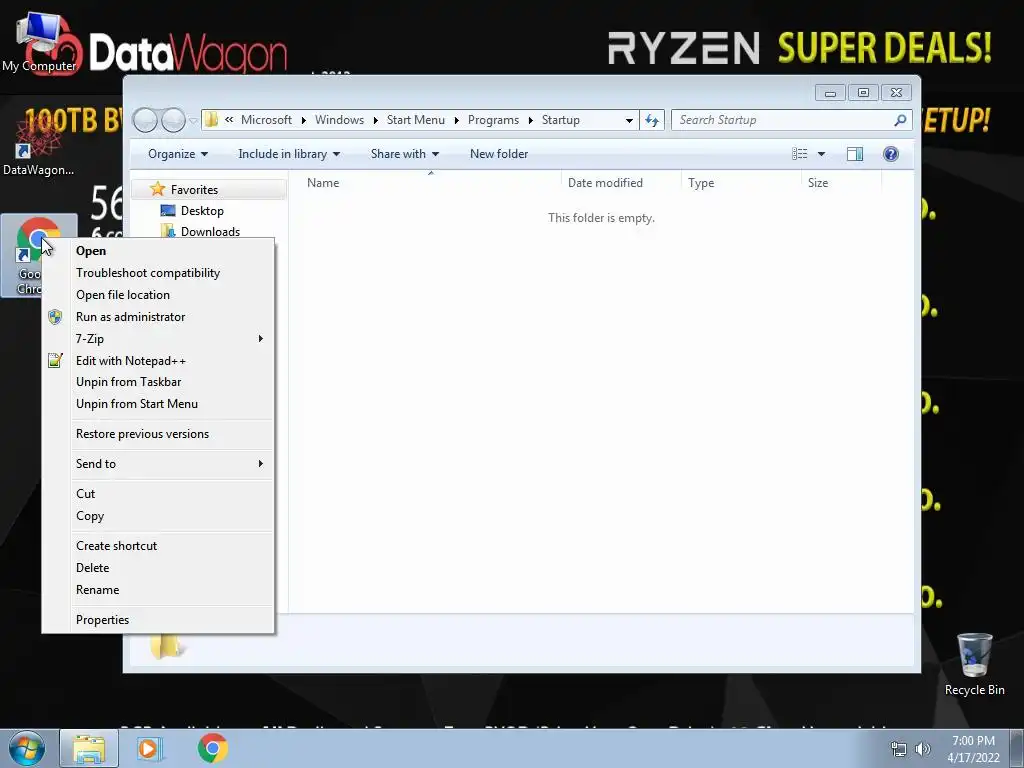Choose Cut in context menu
Image resolution: width=1024 pixels, height=768 pixels.
pyautogui.click(x=158, y=494)
